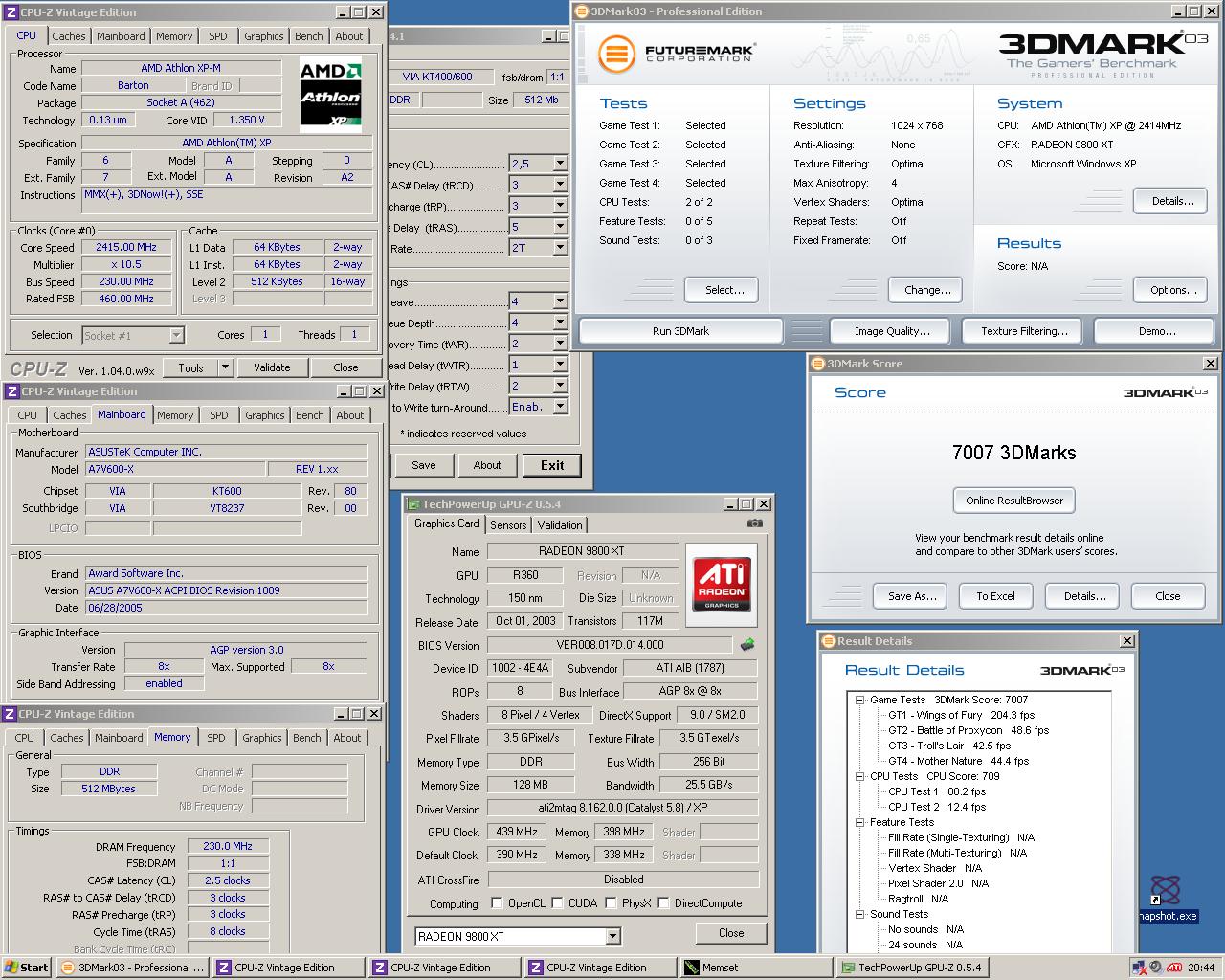Click the AMD Athlon XP logo in CPU-Z
1225x980 pixels.
[x=330, y=94]
